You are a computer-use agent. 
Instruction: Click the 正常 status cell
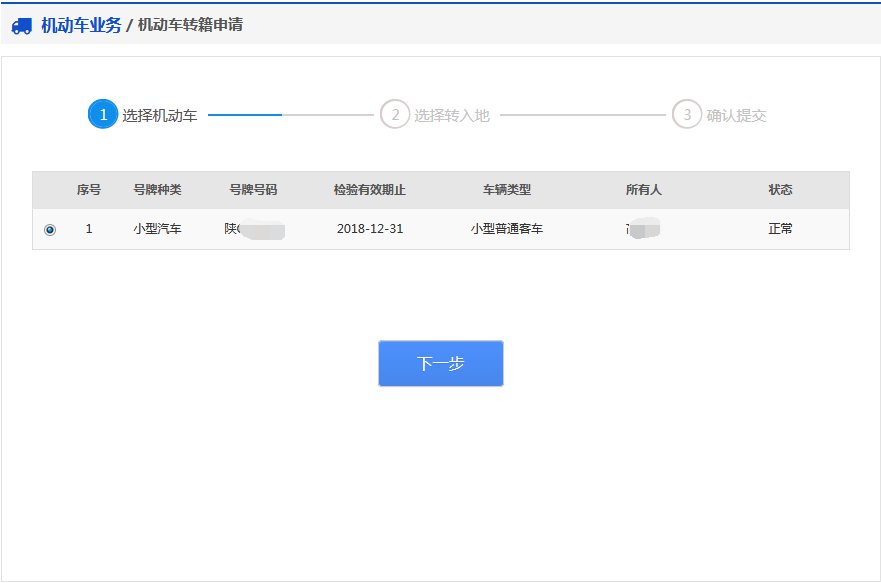[x=780, y=229]
